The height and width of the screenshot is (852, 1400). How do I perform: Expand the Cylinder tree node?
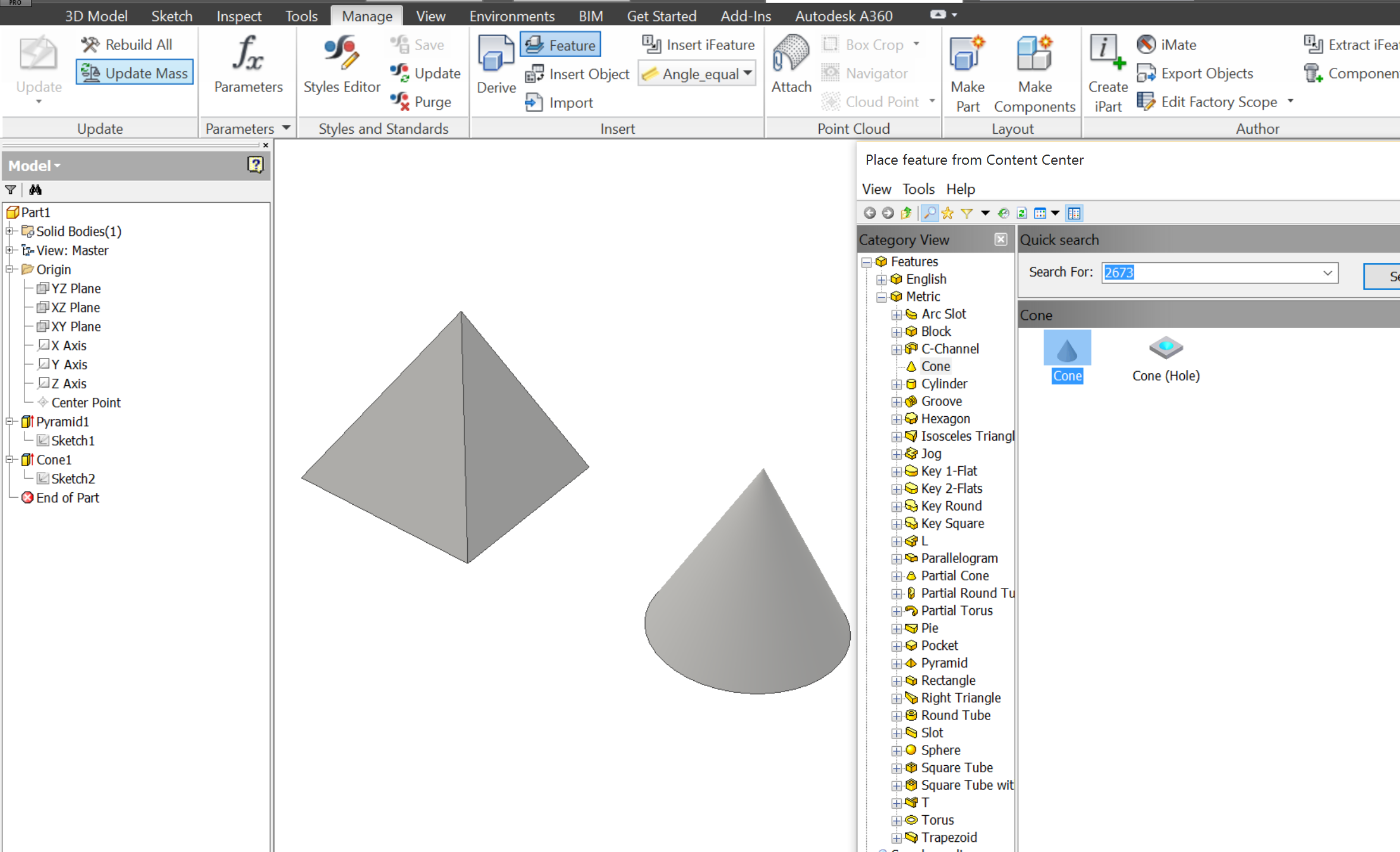pos(896,384)
